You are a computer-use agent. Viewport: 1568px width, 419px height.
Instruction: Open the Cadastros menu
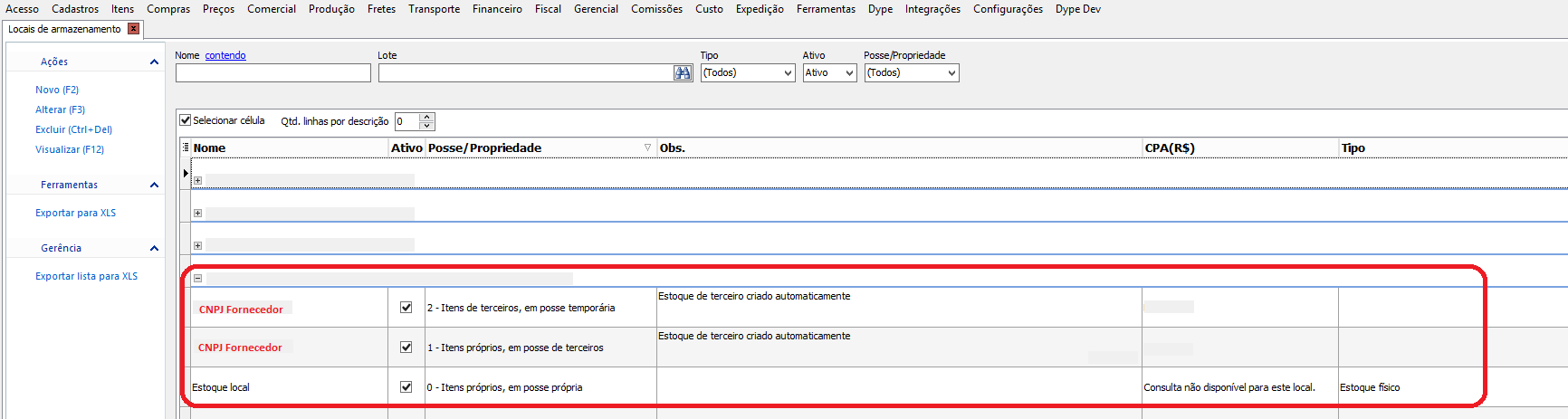[75, 9]
